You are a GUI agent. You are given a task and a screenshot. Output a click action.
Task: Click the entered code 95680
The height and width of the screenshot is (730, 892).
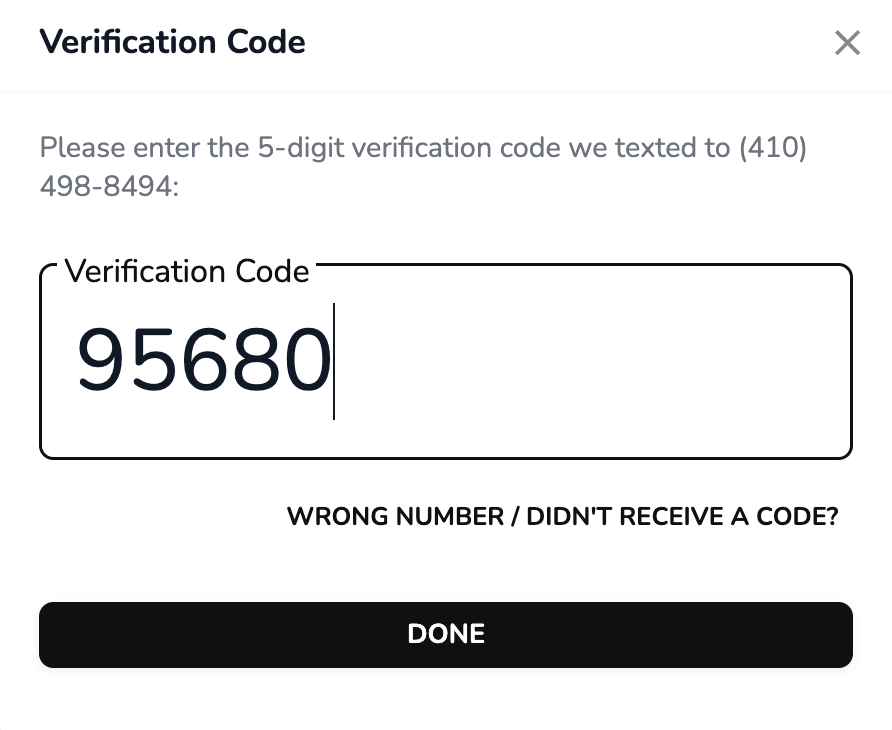click(204, 362)
